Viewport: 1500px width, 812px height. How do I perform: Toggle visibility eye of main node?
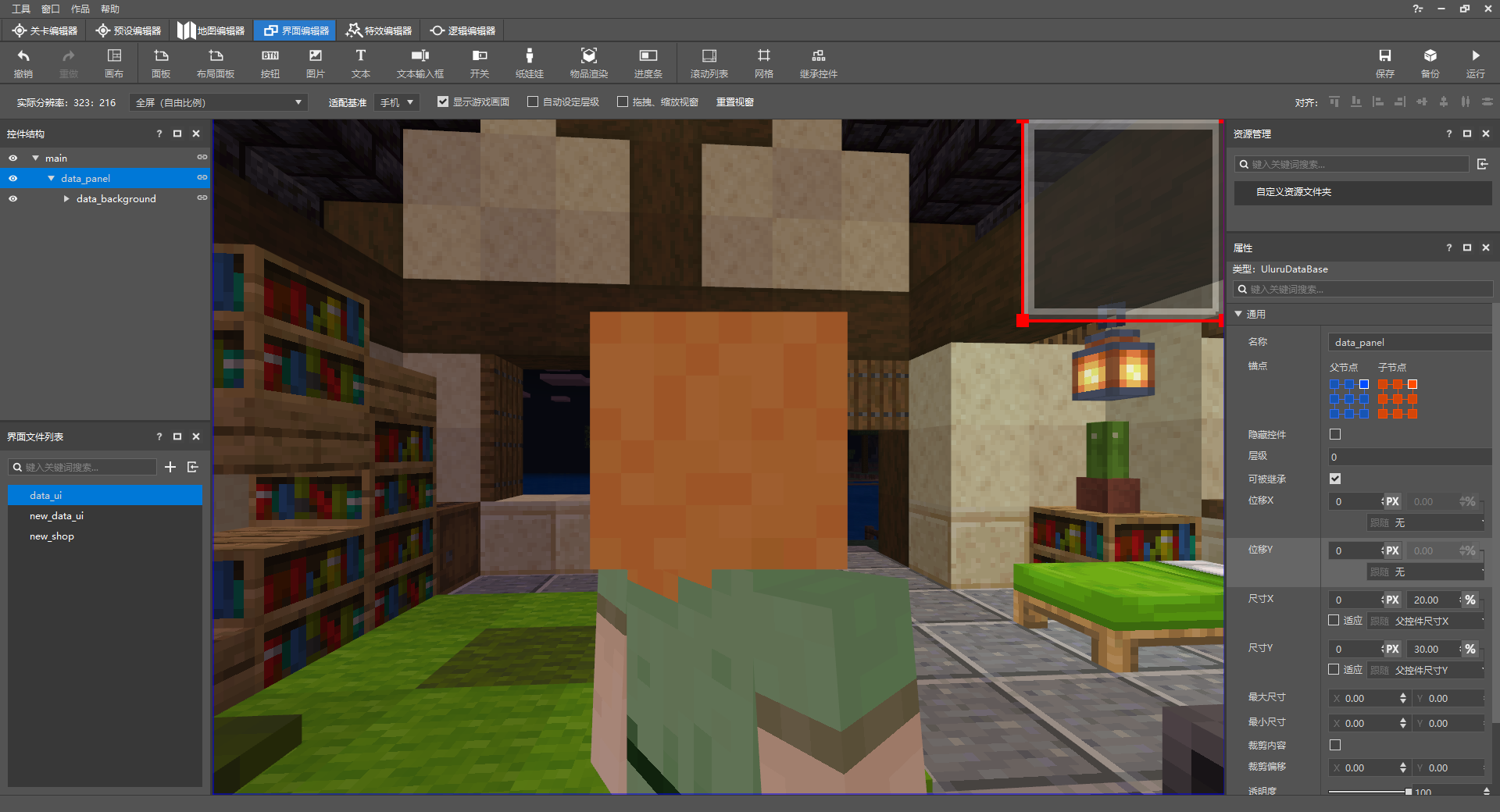[x=12, y=158]
